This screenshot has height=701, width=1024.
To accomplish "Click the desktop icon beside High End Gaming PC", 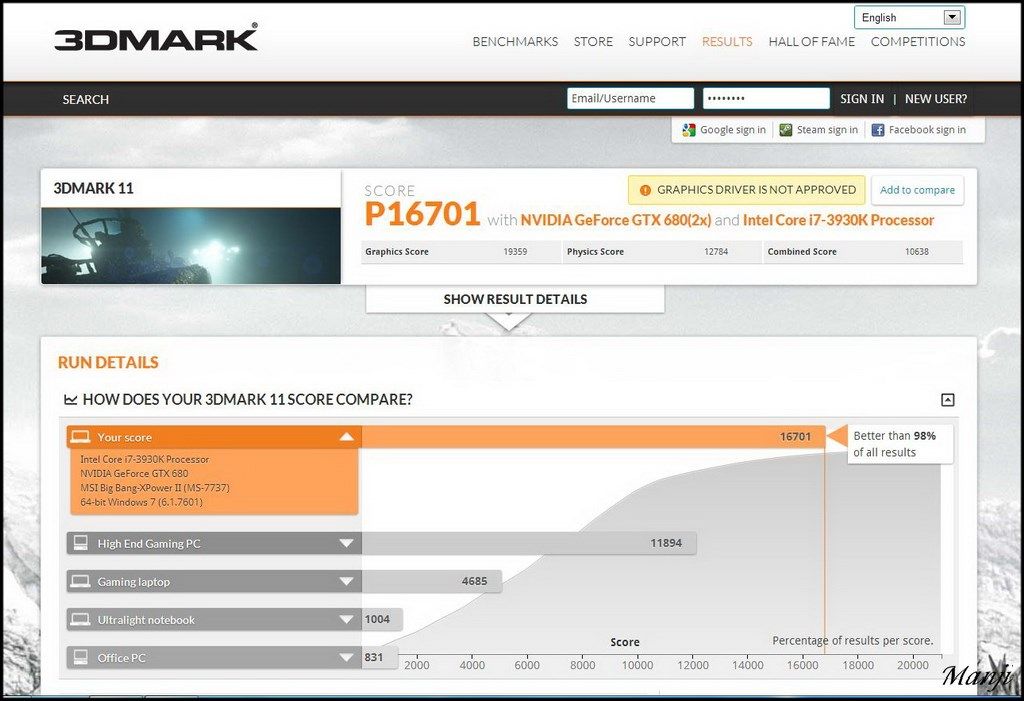I will (80, 542).
